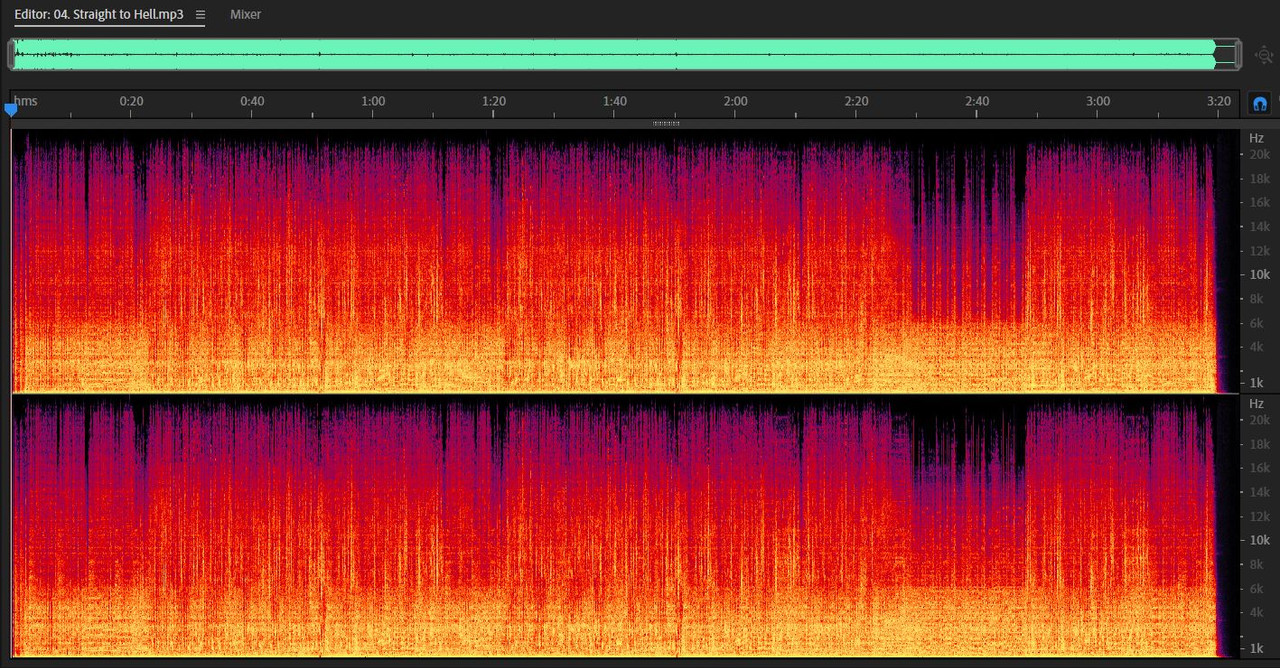This screenshot has width=1280, height=668.
Task: Grab the right handle of overview navigator
Action: click(x=1237, y=54)
